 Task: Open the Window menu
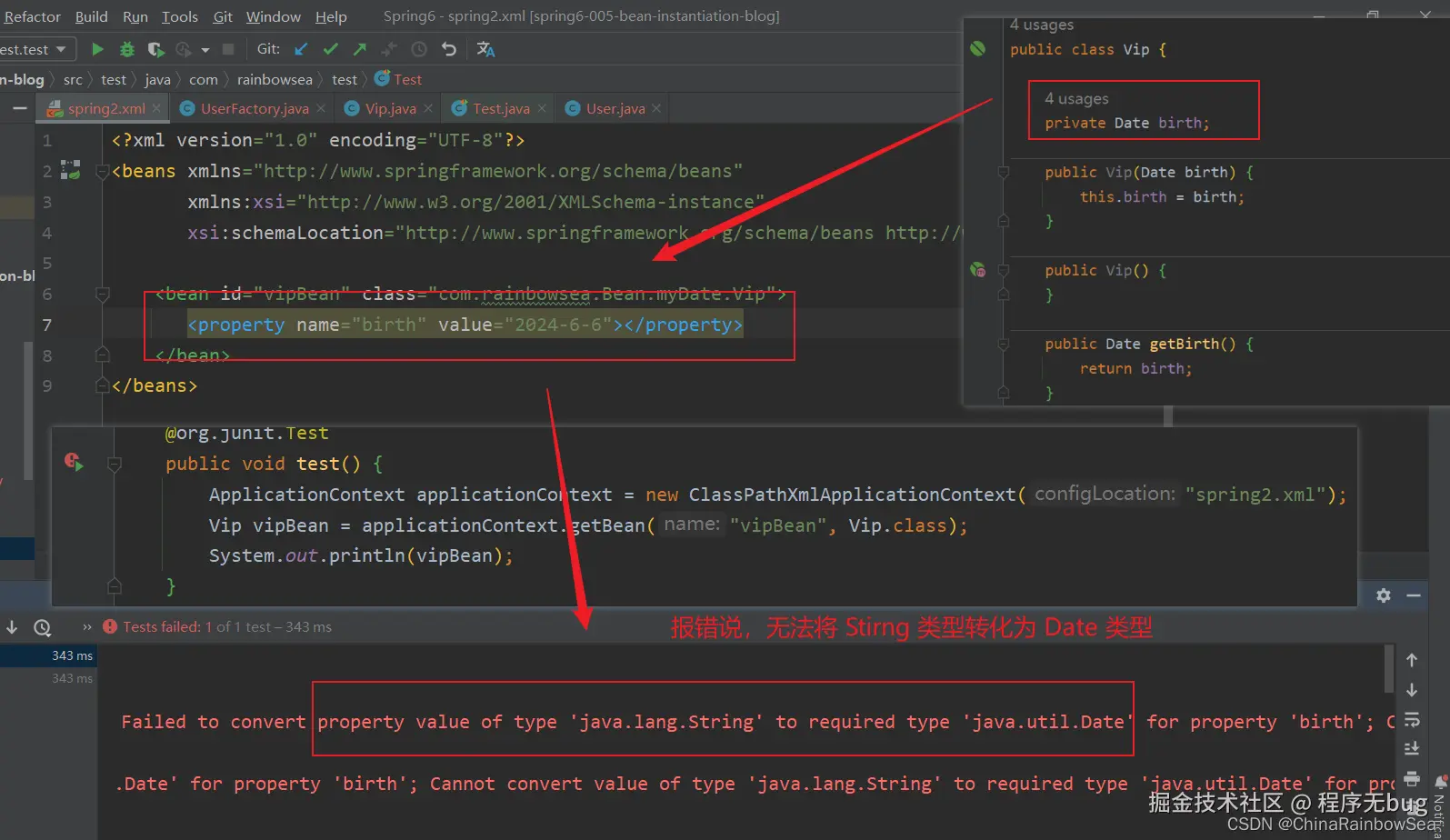tap(273, 16)
